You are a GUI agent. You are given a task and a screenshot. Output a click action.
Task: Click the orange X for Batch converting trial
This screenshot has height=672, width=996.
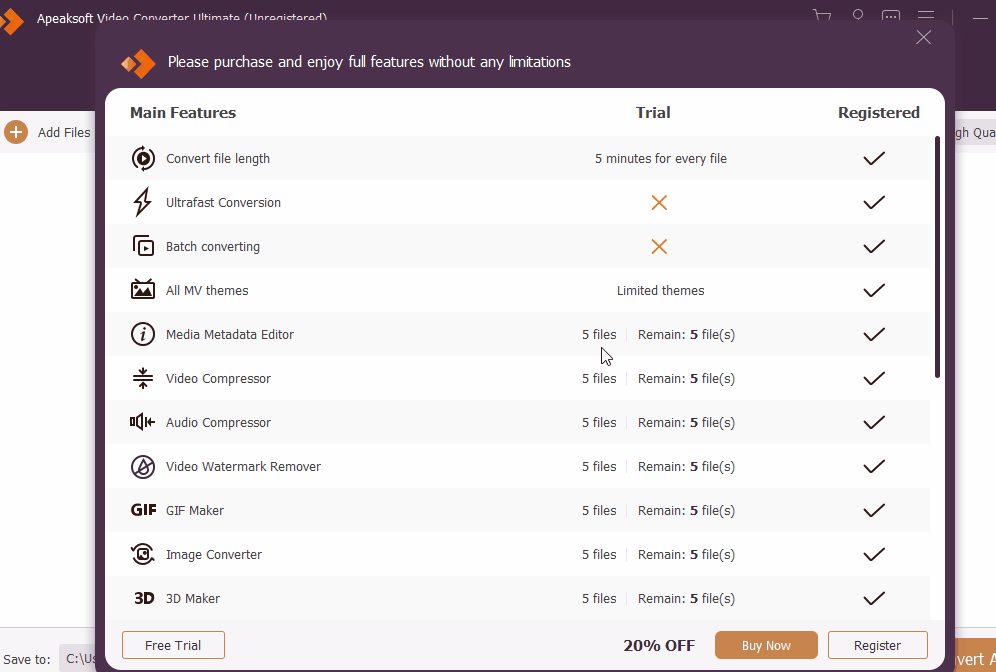[659, 246]
